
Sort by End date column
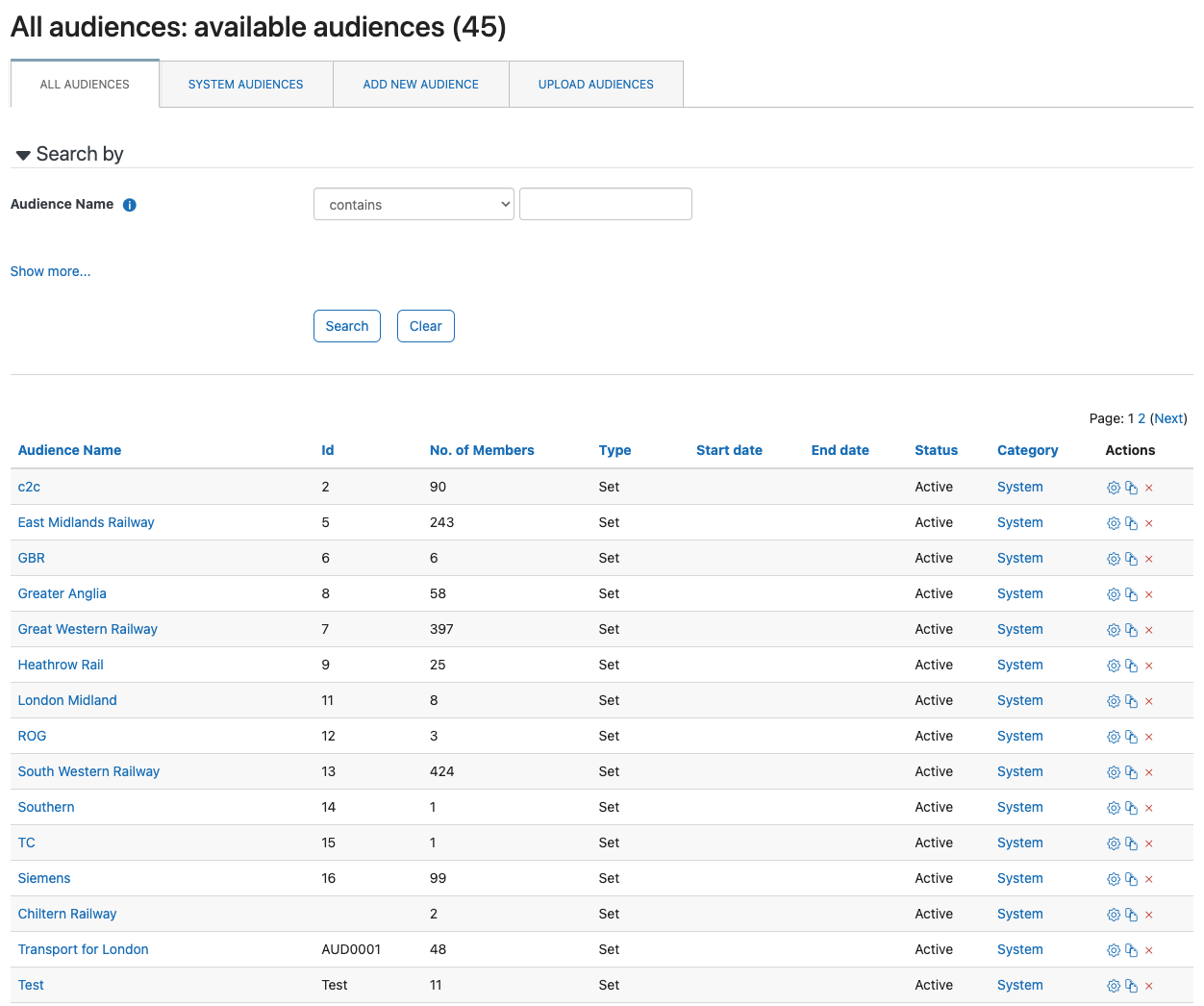pos(840,450)
